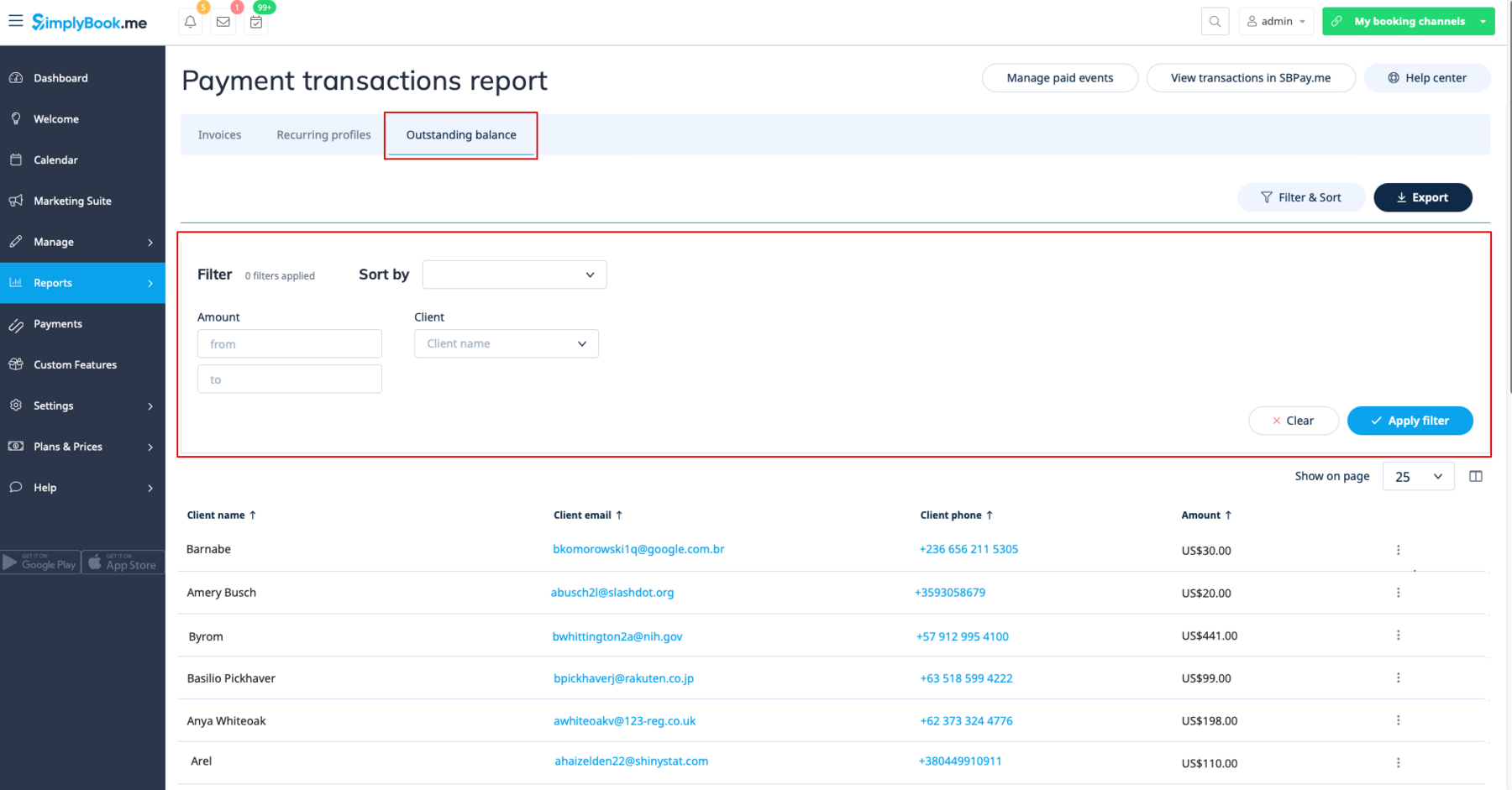Image resolution: width=1512 pixels, height=790 pixels.
Task: Expand the Settings submenu chevron
Action: pyautogui.click(x=150, y=405)
